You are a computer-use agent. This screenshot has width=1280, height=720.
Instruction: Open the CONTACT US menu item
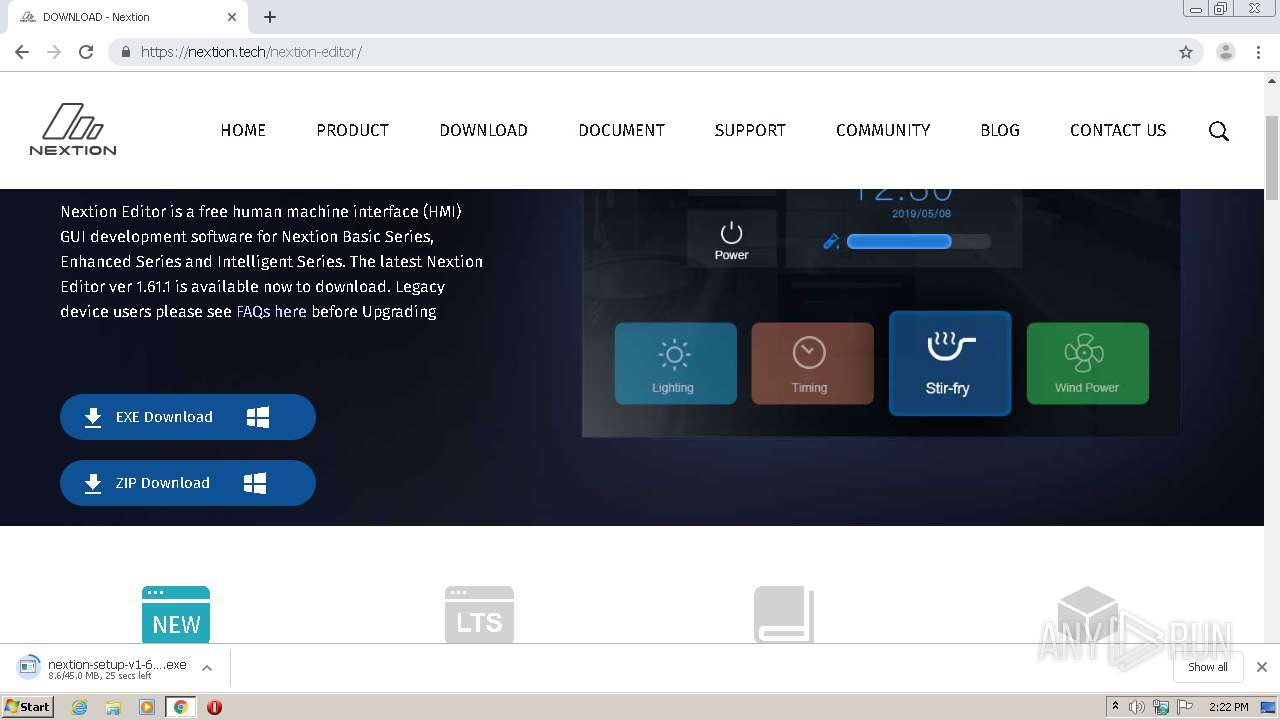pyautogui.click(x=1118, y=131)
